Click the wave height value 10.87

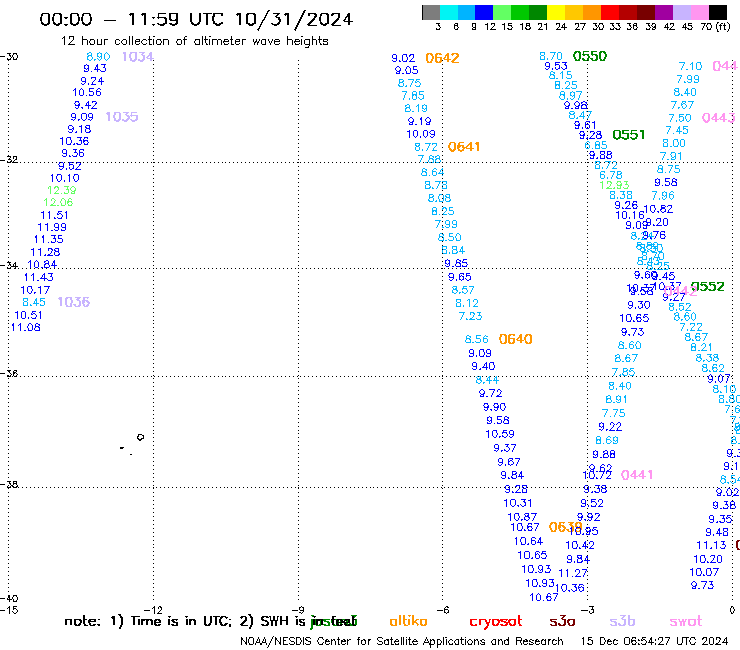522,517
